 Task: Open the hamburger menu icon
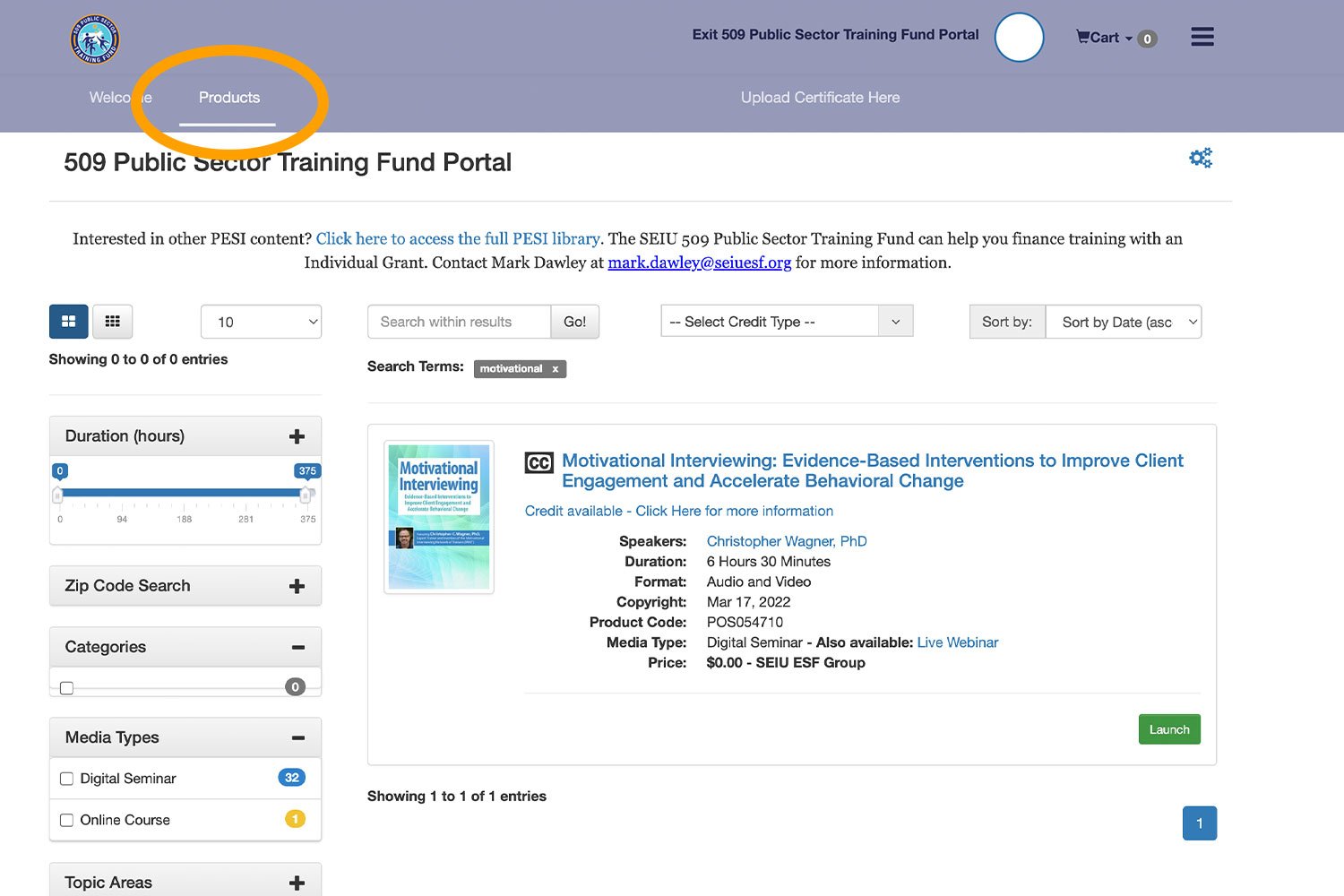[x=1202, y=37]
